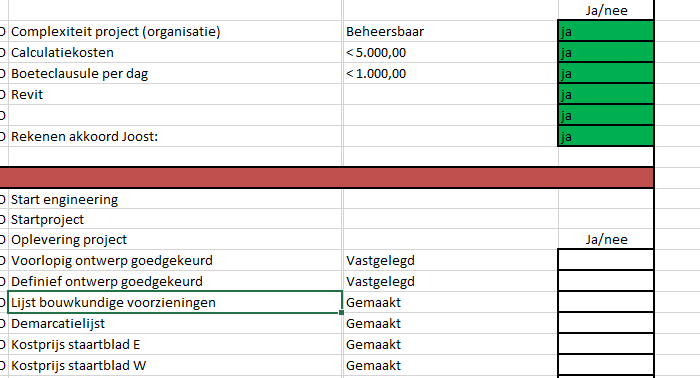Image resolution: width=700 pixels, height=378 pixels.
Task: Select green ja cell for Boeteclausule per dag
Action: click(x=606, y=73)
